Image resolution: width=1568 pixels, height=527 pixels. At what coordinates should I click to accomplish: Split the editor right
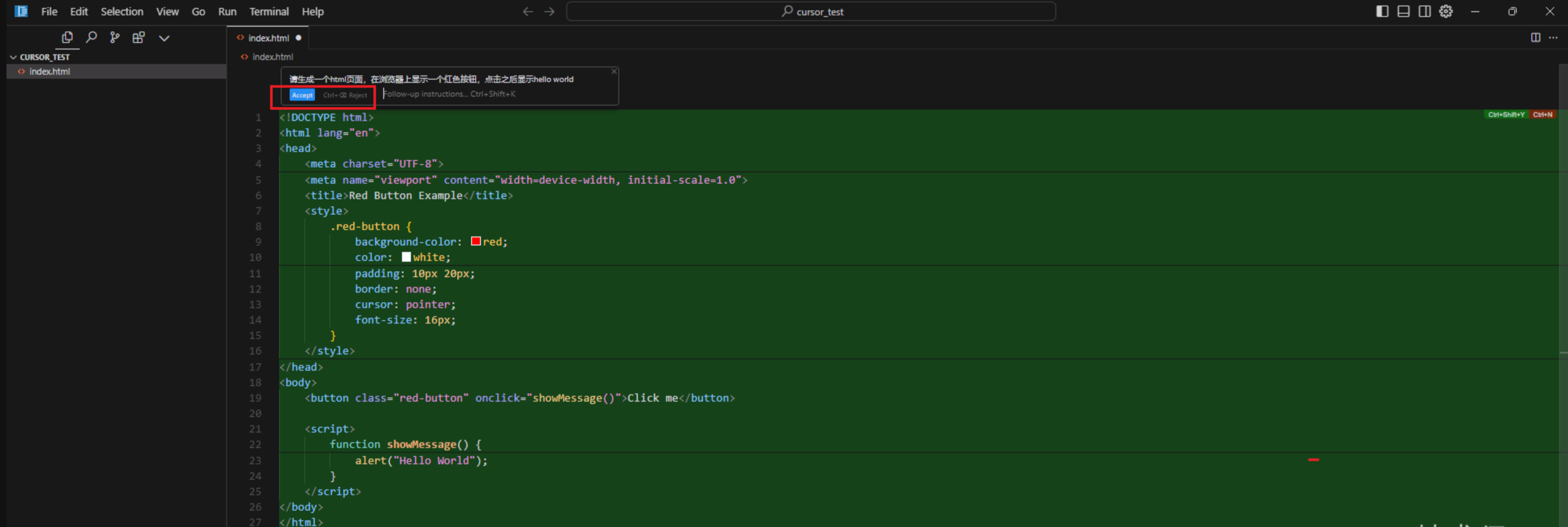(1535, 38)
